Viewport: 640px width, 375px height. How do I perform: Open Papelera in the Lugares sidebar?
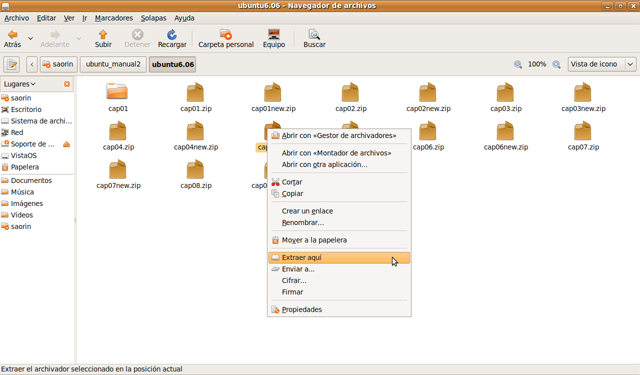pyautogui.click(x=24, y=167)
